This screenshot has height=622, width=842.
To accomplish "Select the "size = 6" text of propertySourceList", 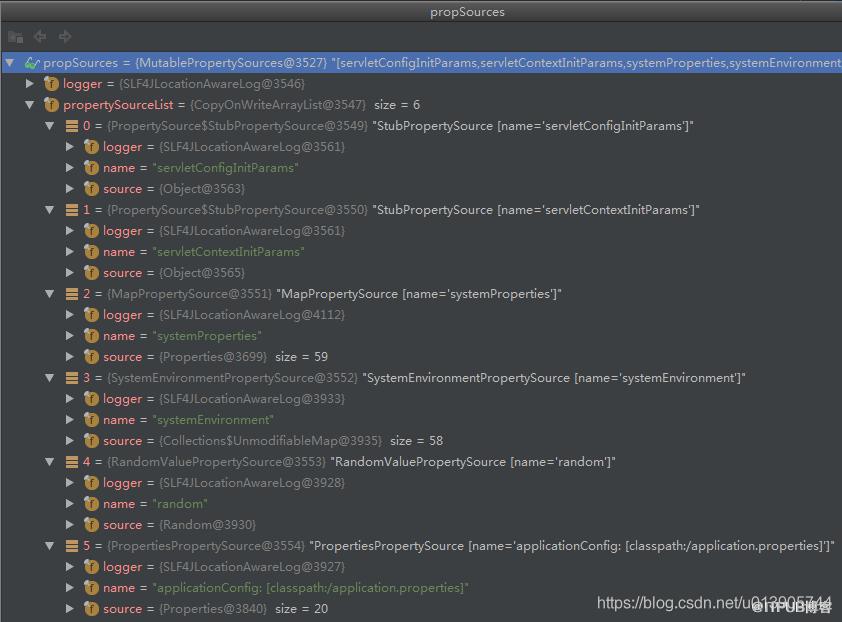I will (x=397, y=105).
